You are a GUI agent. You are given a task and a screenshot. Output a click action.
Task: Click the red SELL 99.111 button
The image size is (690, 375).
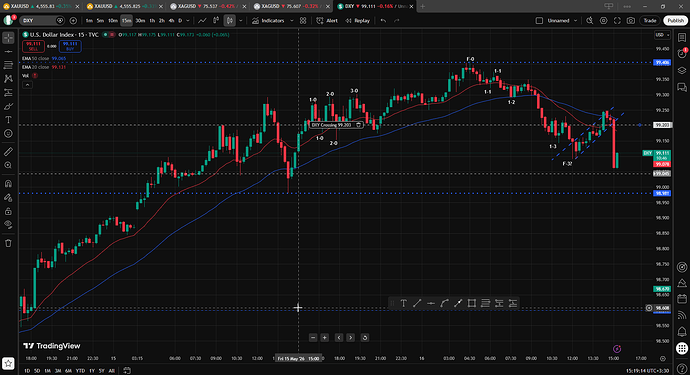33,46
